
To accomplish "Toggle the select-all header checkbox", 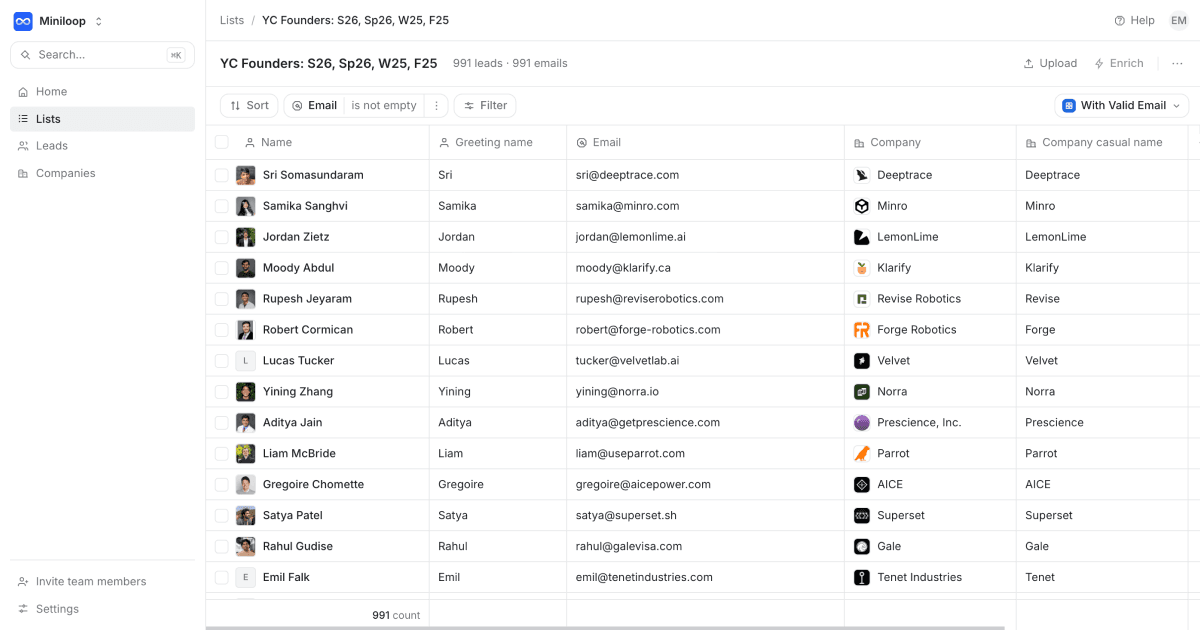I will (x=222, y=142).
